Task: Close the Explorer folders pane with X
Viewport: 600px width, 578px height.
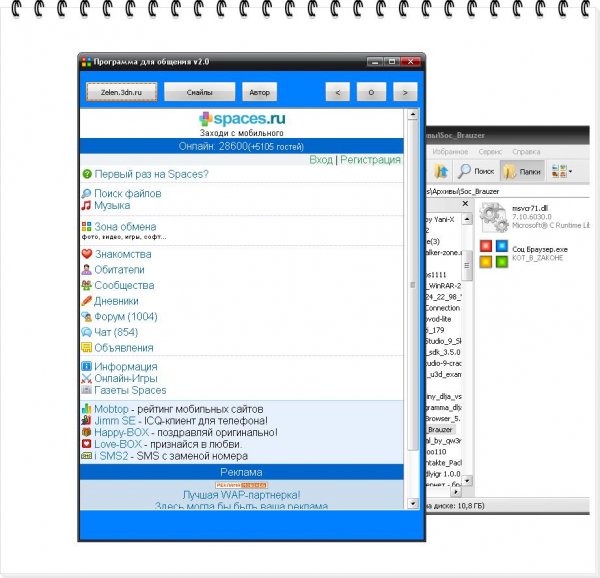Action: 465,204
